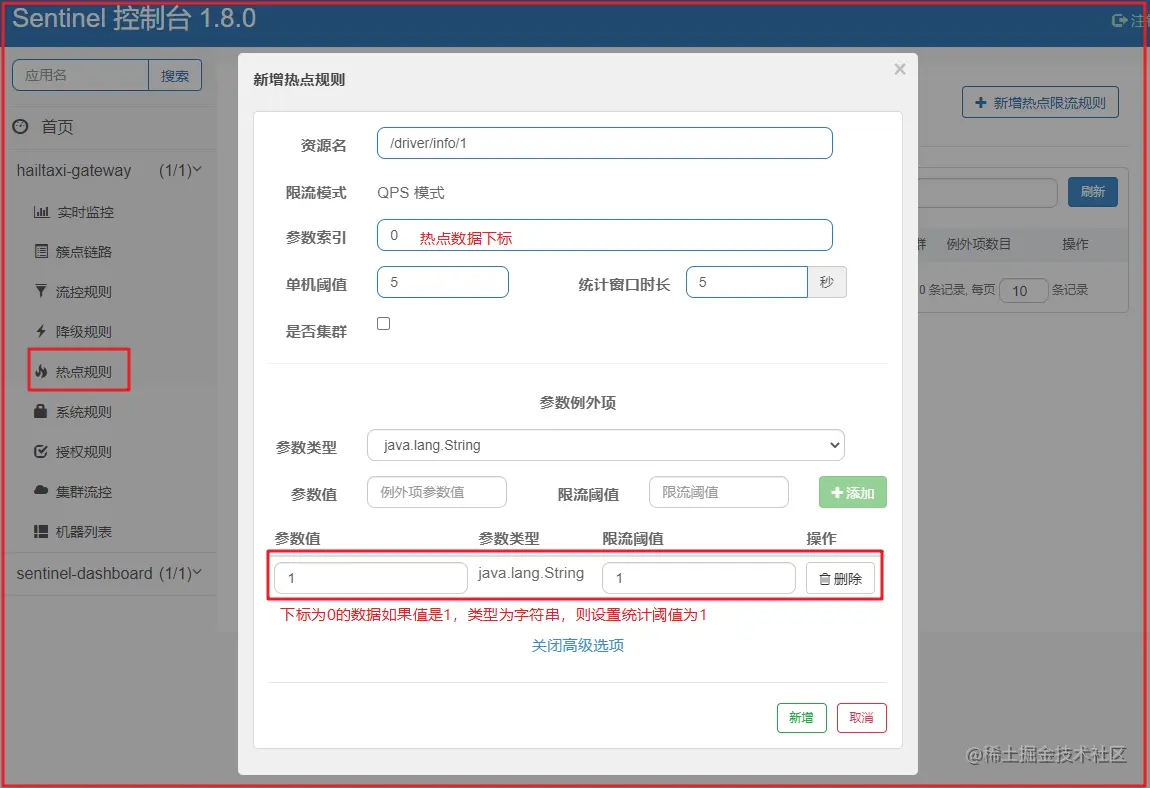Delete the exception item with 删除 button
This screenshot has width=1150, height=788.
tap(840, 579)
